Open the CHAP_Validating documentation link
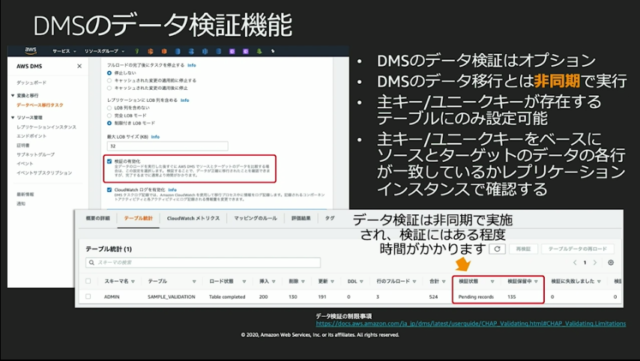 (471, 323)
